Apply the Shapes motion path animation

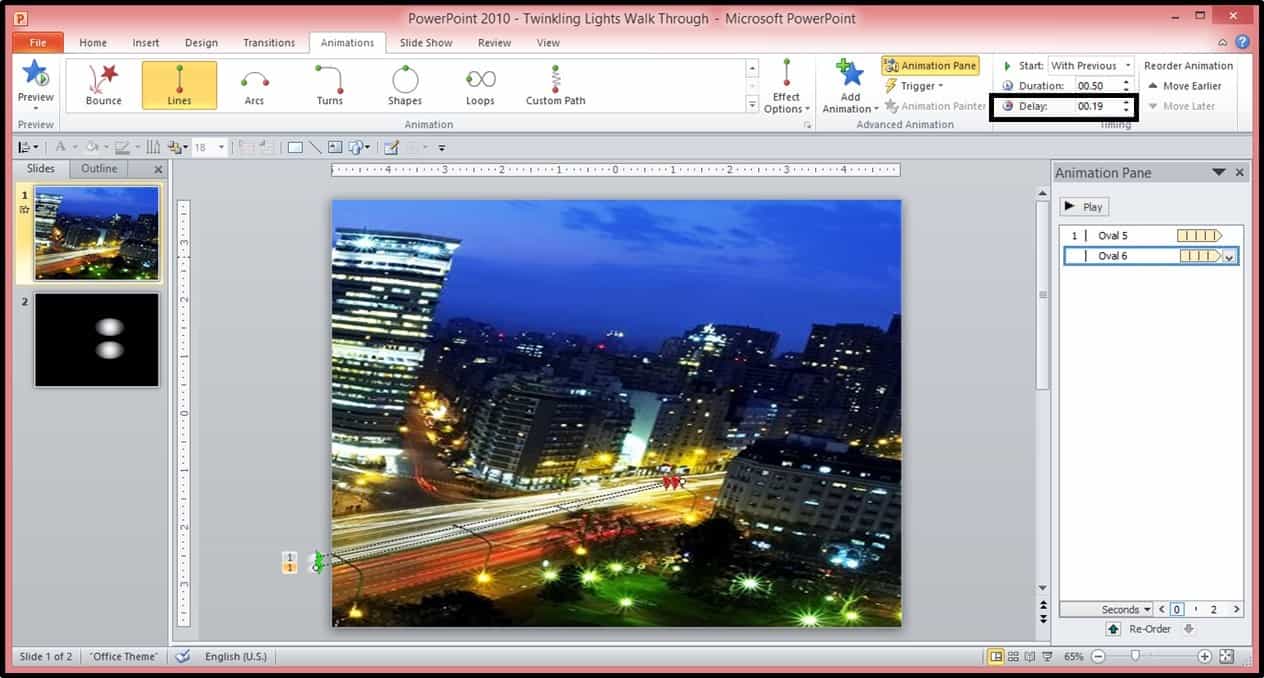click(x=405, y=85)
